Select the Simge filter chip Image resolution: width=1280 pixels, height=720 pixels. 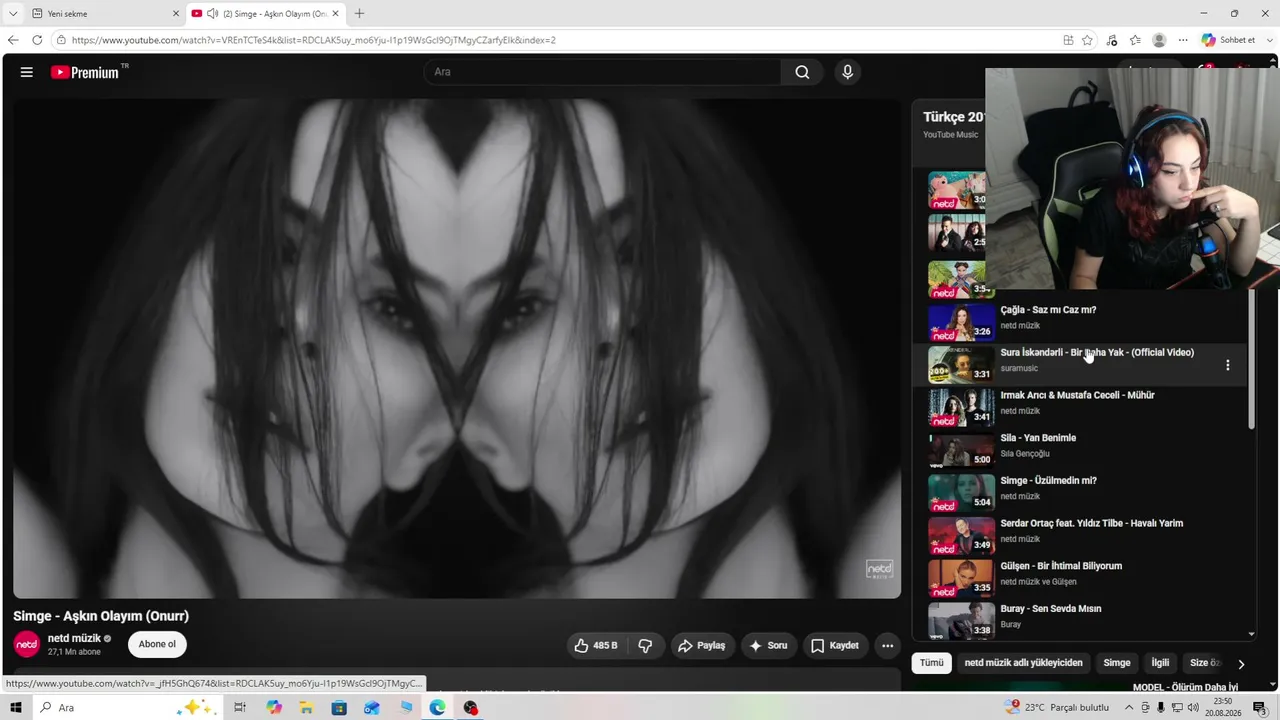(x=1116, y=663)
